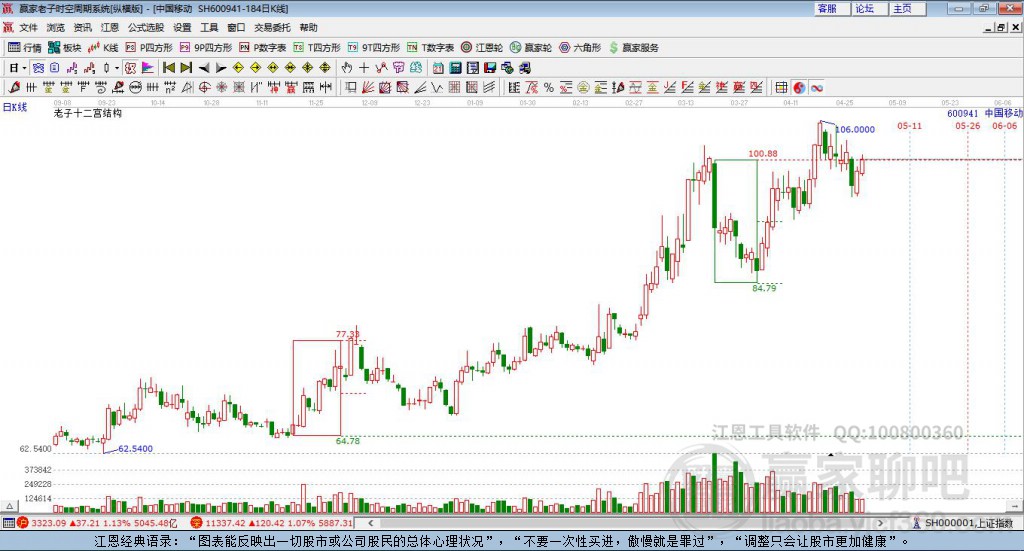1024x551 pixels.
Task: Step chart right with black right arrow
Action: tap(221, 68)
